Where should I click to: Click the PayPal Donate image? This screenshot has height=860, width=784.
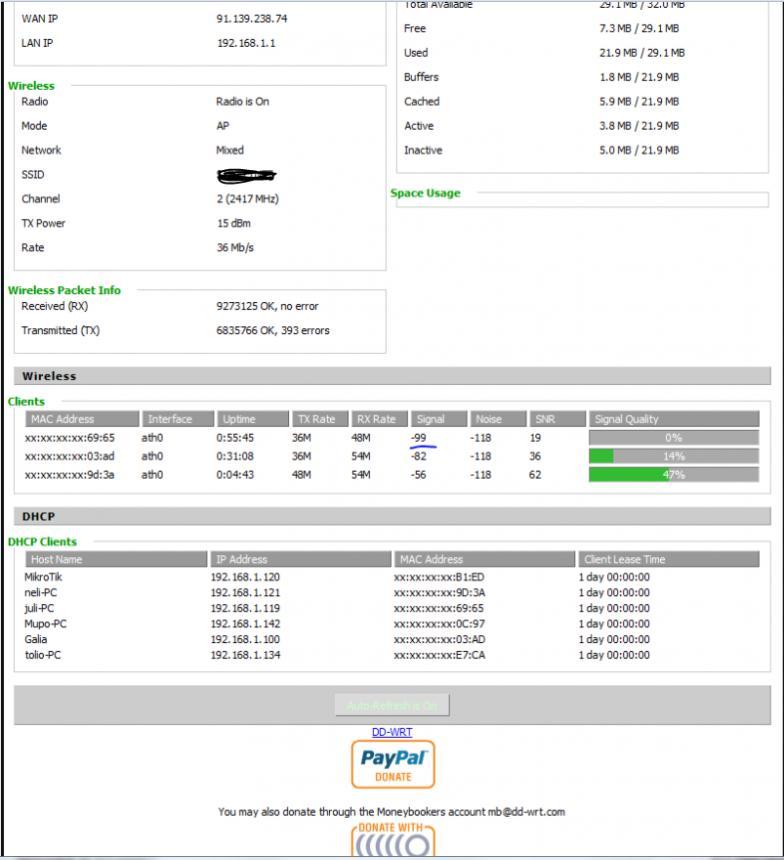(x=392, y=764)
